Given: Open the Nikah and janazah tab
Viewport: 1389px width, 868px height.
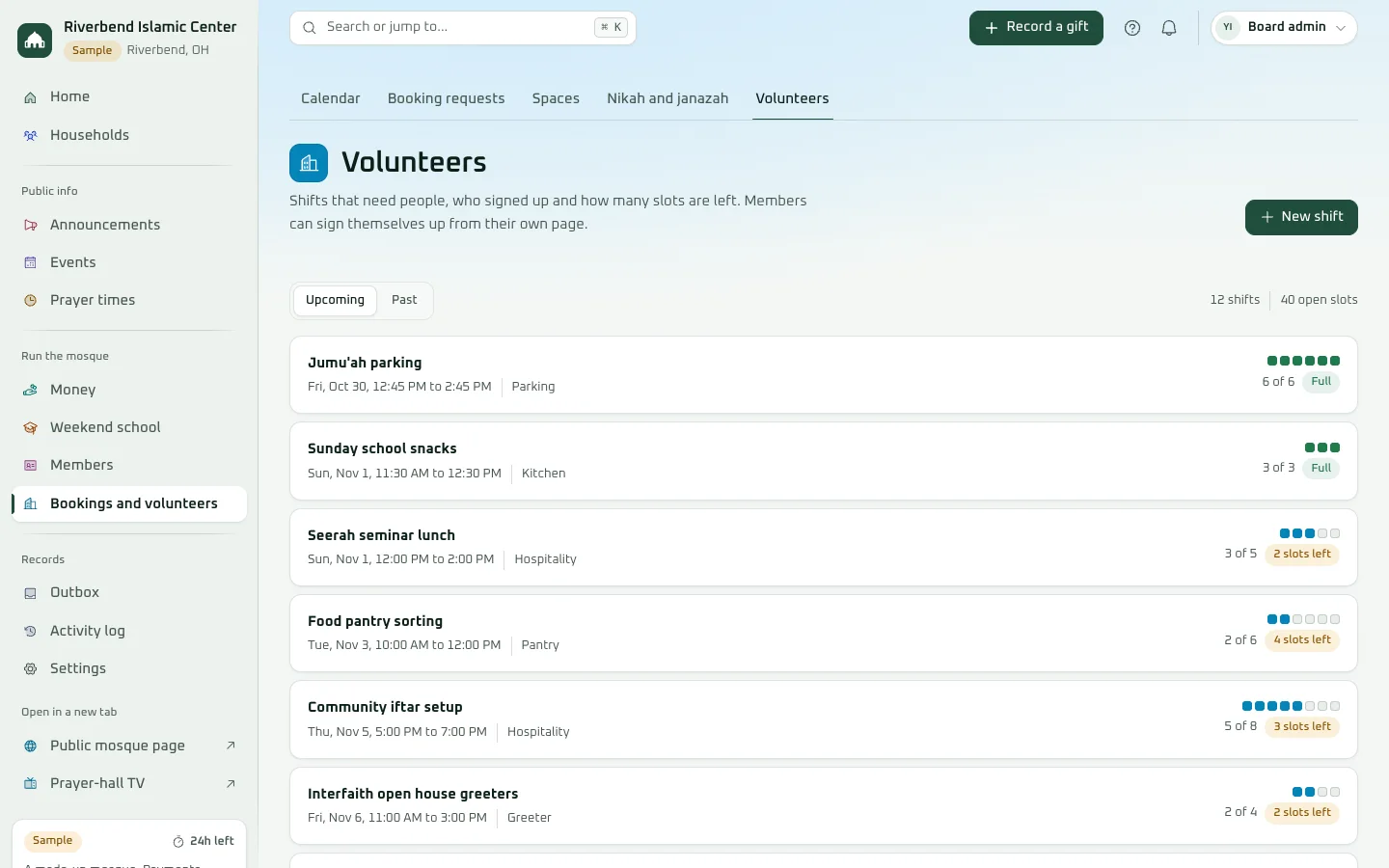Looking at the screenshot, I should click(x=667, y=98).
